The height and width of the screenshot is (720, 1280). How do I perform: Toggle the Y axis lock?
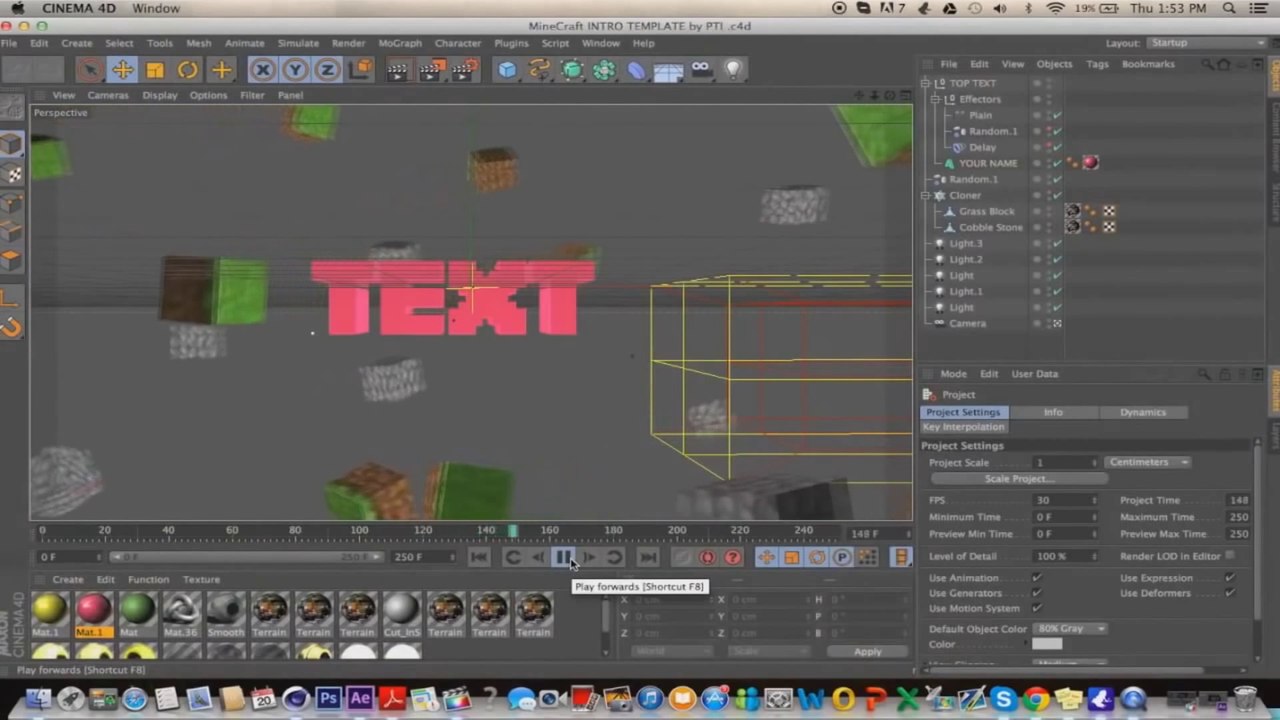[x=295, y=70]
